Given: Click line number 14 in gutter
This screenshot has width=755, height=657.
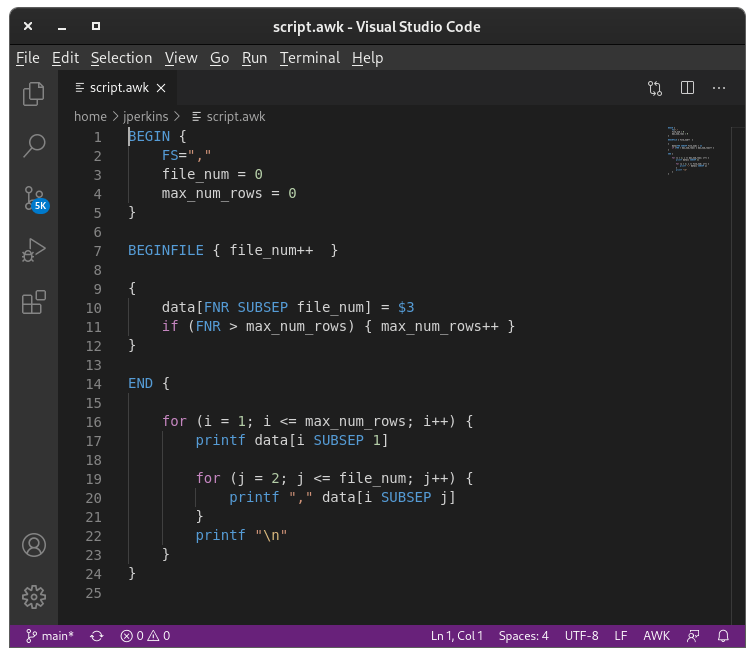Looking at the screenshot, I should pyautogui.click(x=93, y=384).
